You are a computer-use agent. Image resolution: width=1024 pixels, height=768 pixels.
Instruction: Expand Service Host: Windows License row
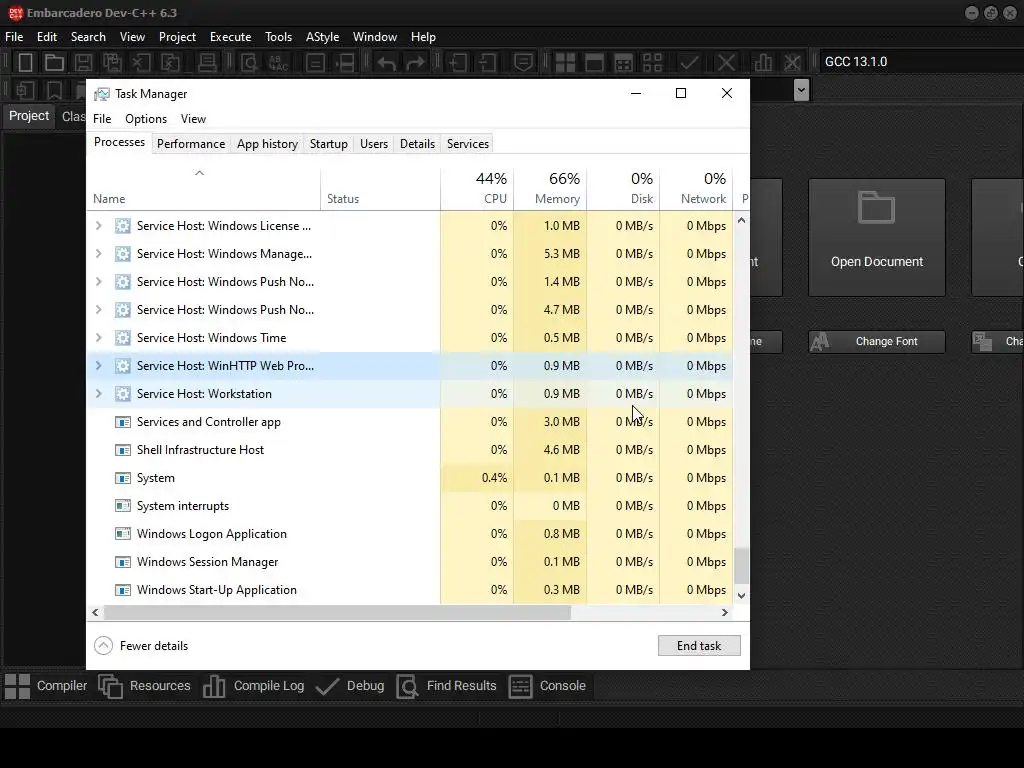coord(99,225)
